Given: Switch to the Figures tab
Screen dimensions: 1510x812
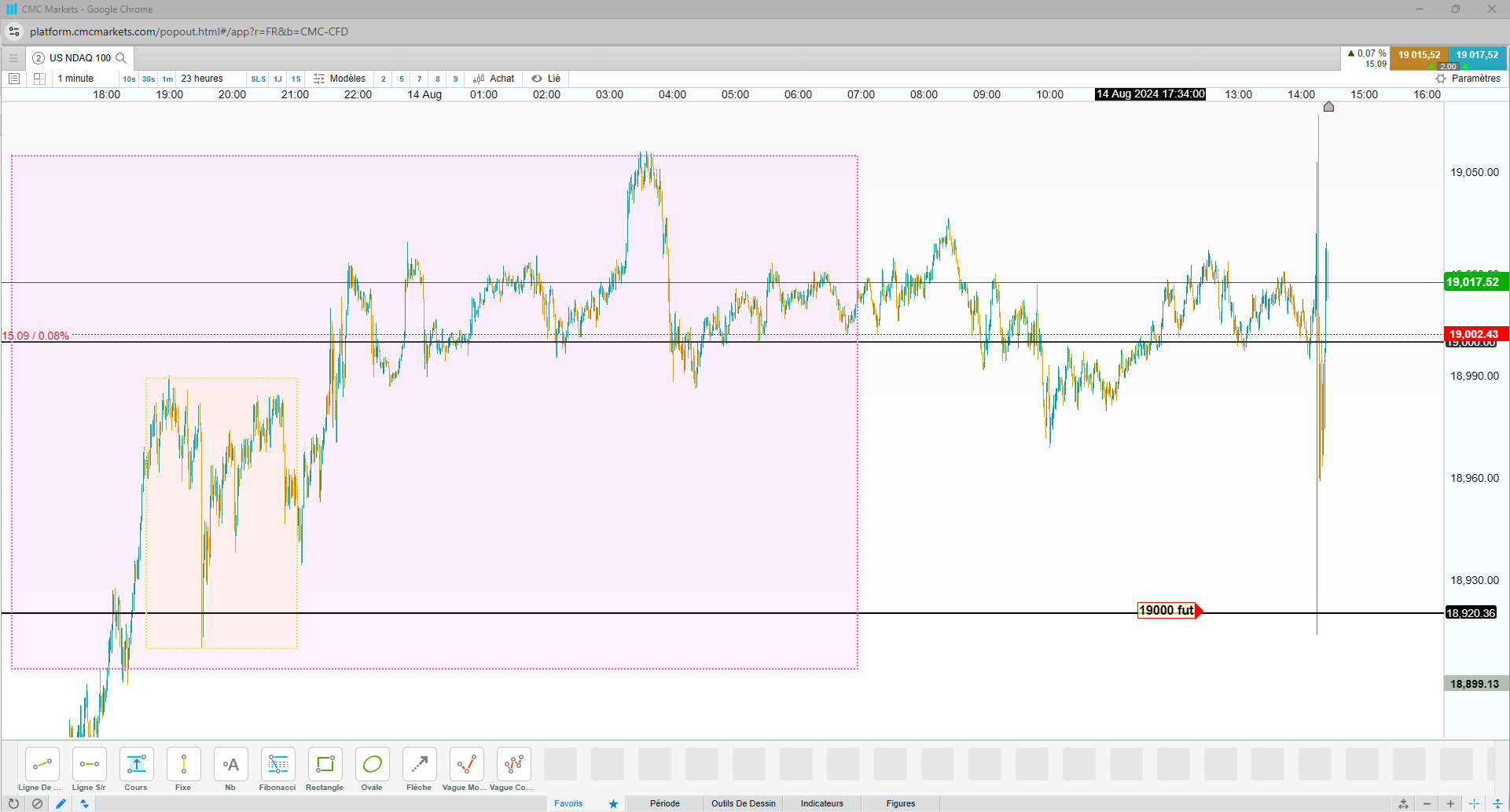Looking at the screenshot, I should pyautogui.click(x=901, y=803).
